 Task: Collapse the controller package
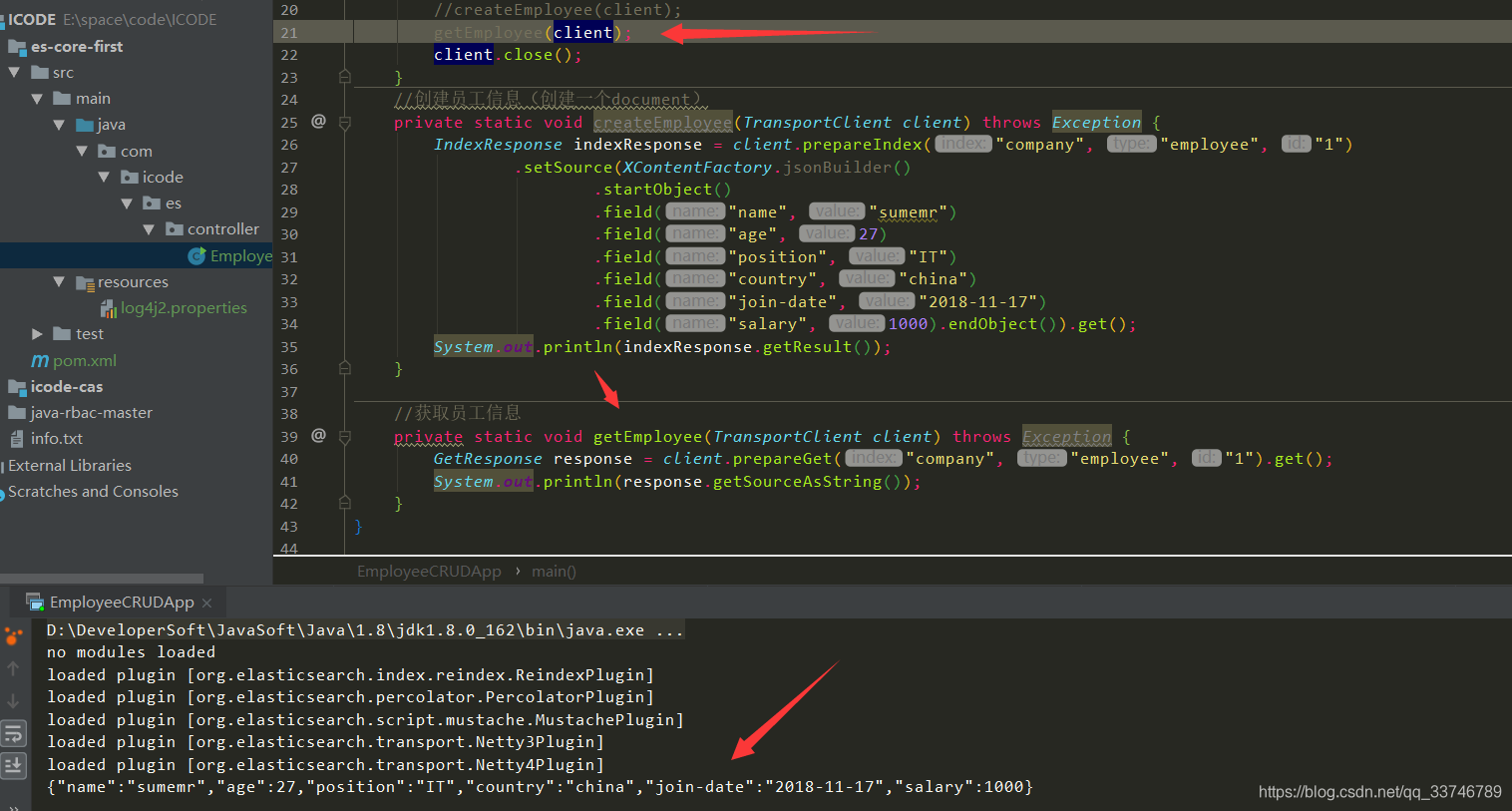coord(149,229)
